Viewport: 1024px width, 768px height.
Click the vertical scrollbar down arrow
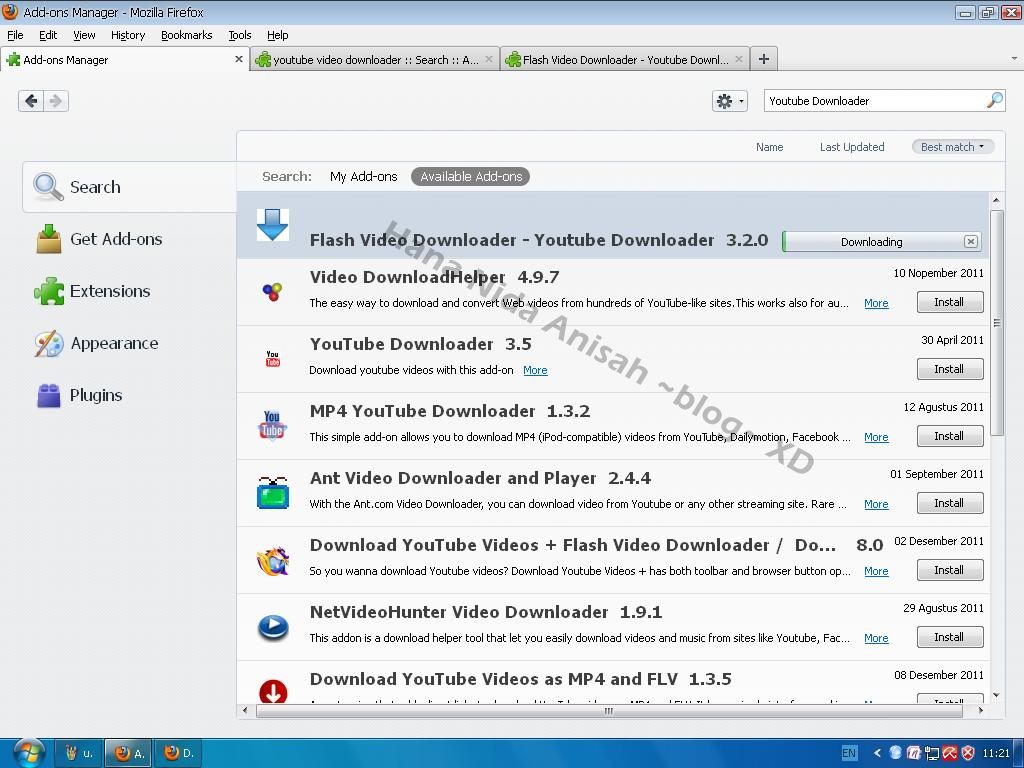[x=996, y=695]
